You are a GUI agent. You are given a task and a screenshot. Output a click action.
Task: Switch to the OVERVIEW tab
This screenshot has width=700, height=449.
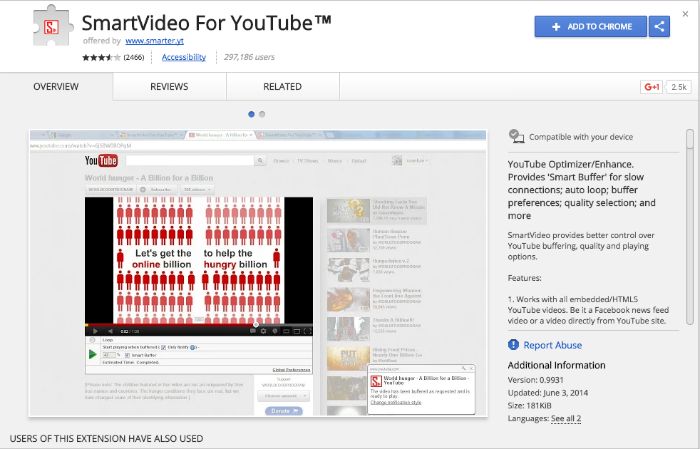[x=56, y=87]
